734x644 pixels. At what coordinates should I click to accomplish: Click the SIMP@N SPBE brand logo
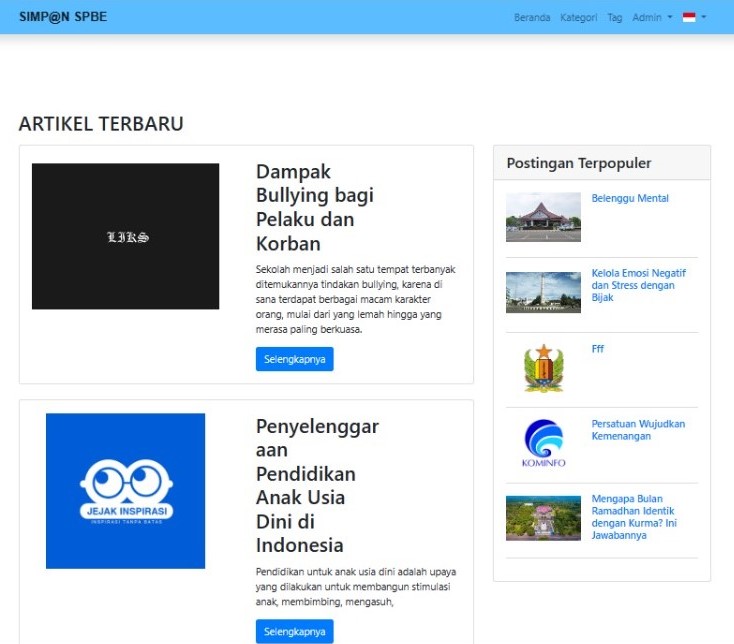pyautogui.click(x=63, y=17)
